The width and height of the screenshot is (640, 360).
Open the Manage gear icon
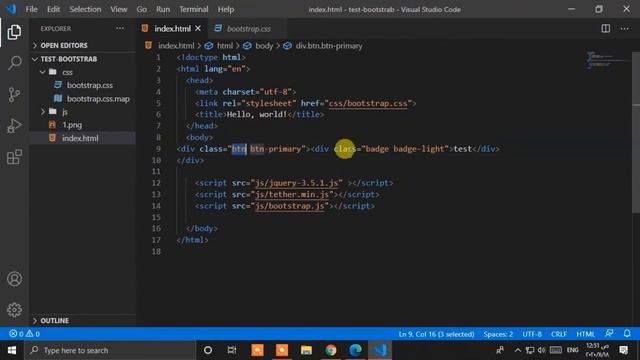tap(14, 310)
